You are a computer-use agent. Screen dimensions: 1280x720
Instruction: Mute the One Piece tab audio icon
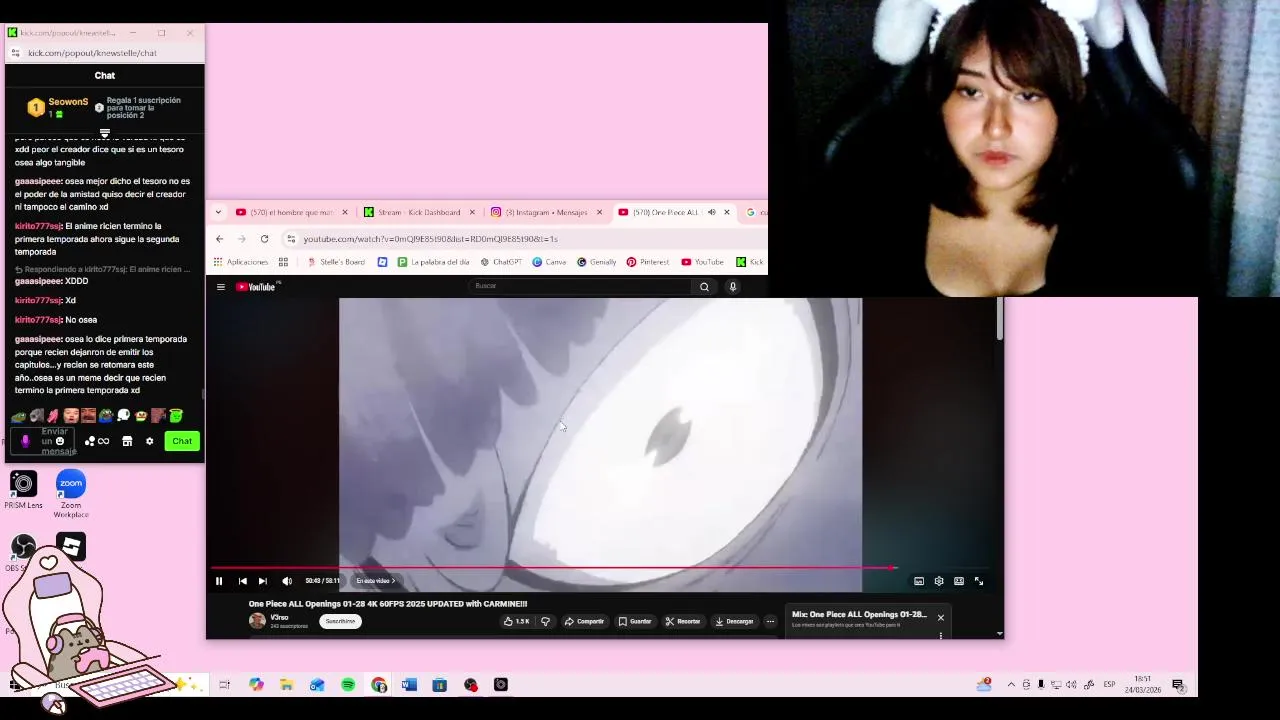(711, 212)
